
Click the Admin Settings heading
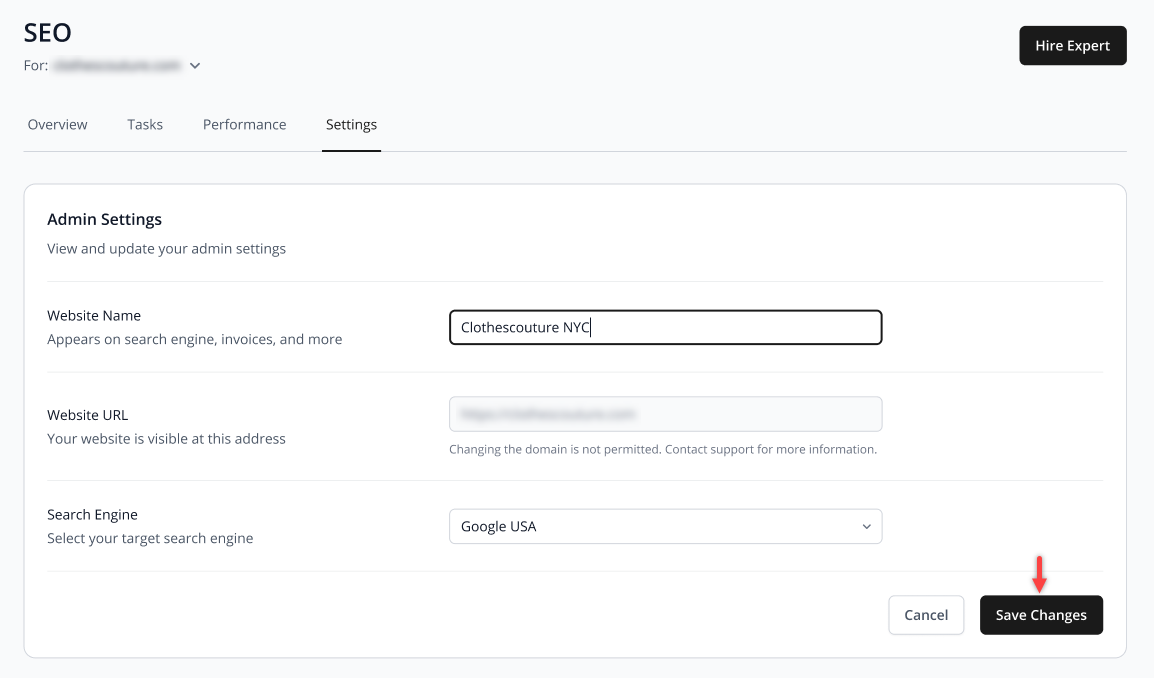click(x=105, y=219)
